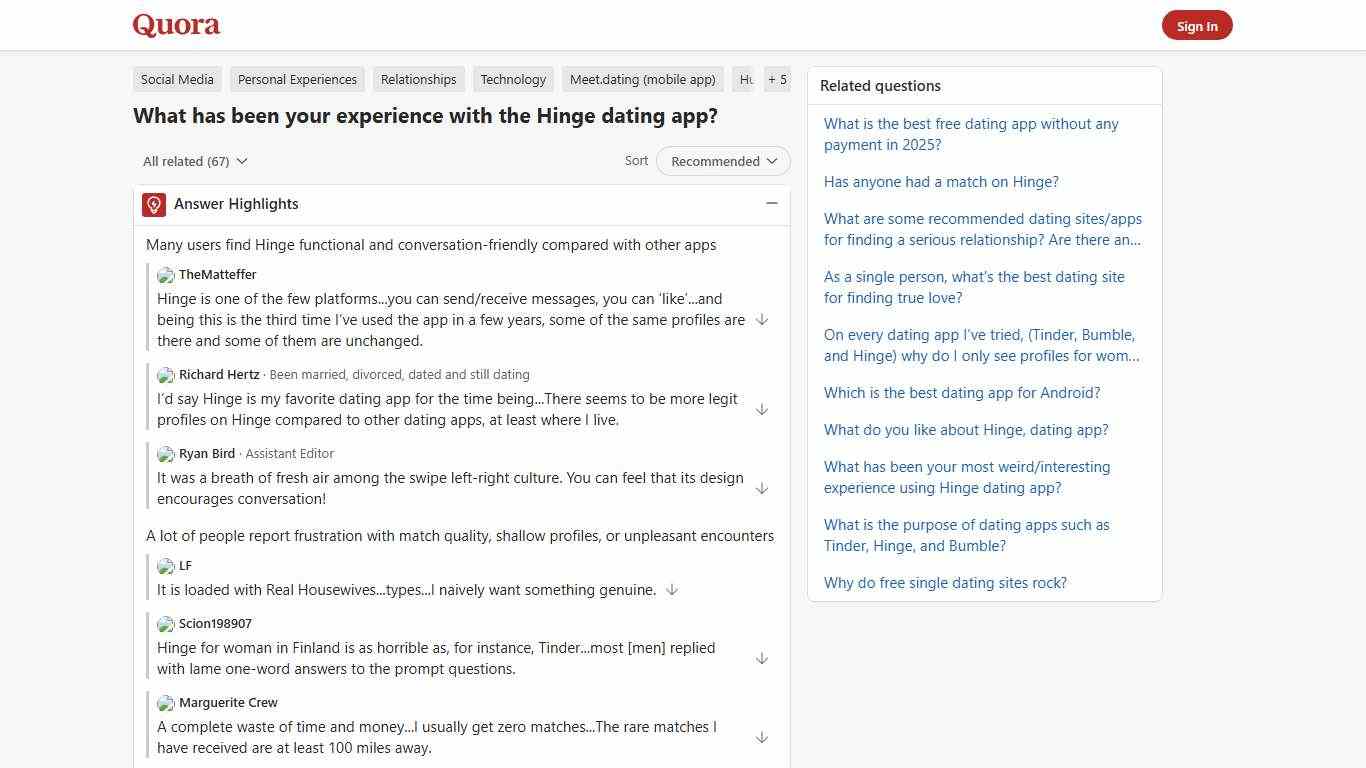Click the Sign In button

click(1197, 26)
